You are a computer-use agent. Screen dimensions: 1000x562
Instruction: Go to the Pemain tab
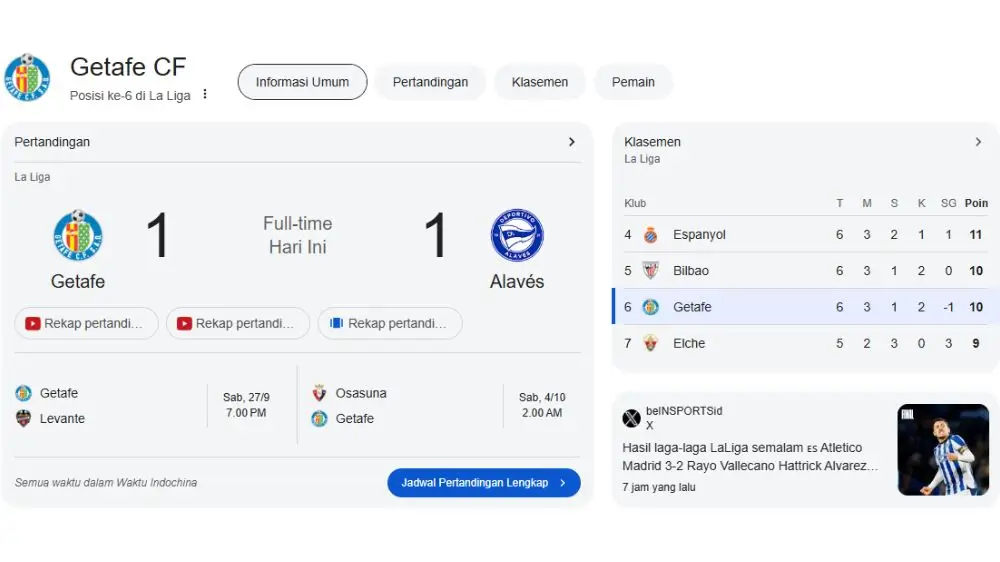click(x=633, y=82)
